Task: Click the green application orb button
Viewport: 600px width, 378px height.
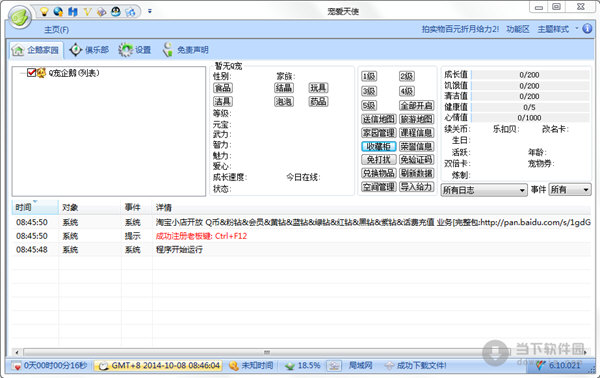Action: (x=20, y=16)
